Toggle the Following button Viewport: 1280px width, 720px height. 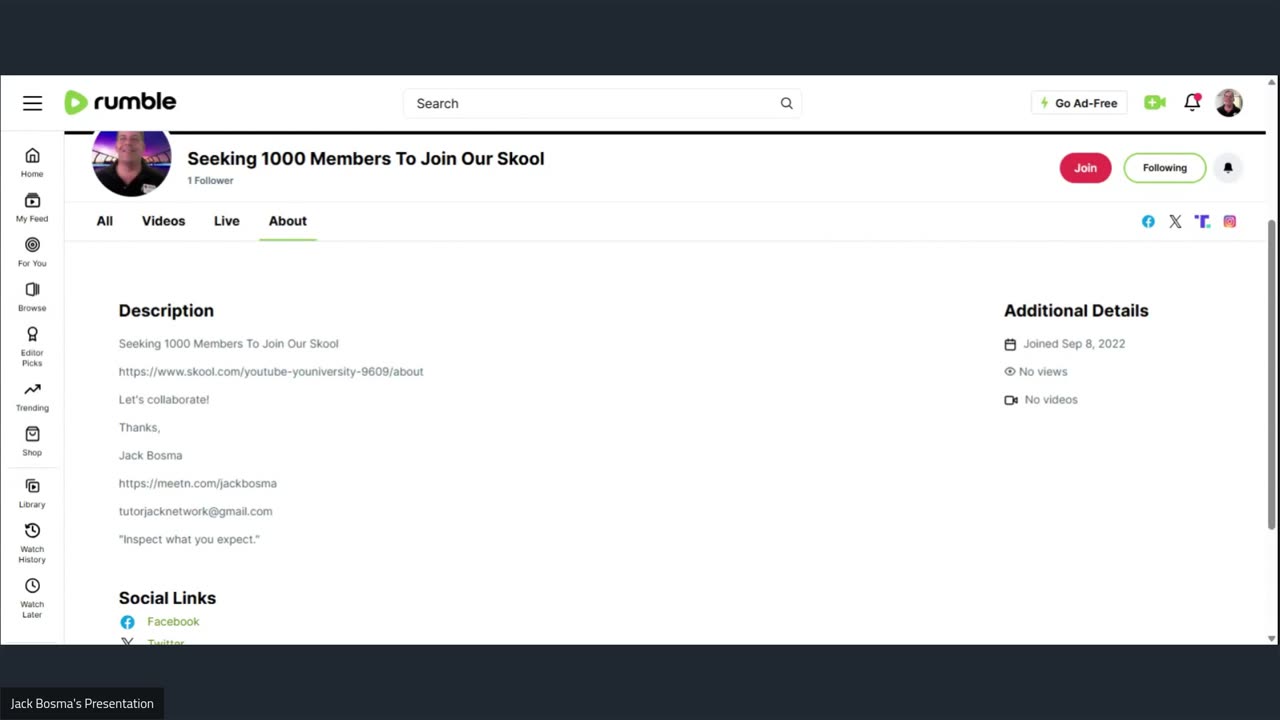point(1165,168)
